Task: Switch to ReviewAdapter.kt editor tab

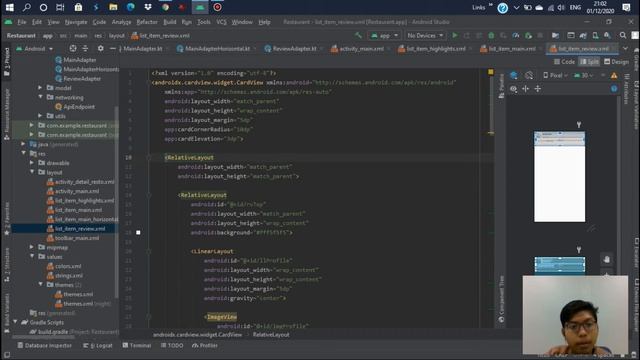Action: click(294, 49)
